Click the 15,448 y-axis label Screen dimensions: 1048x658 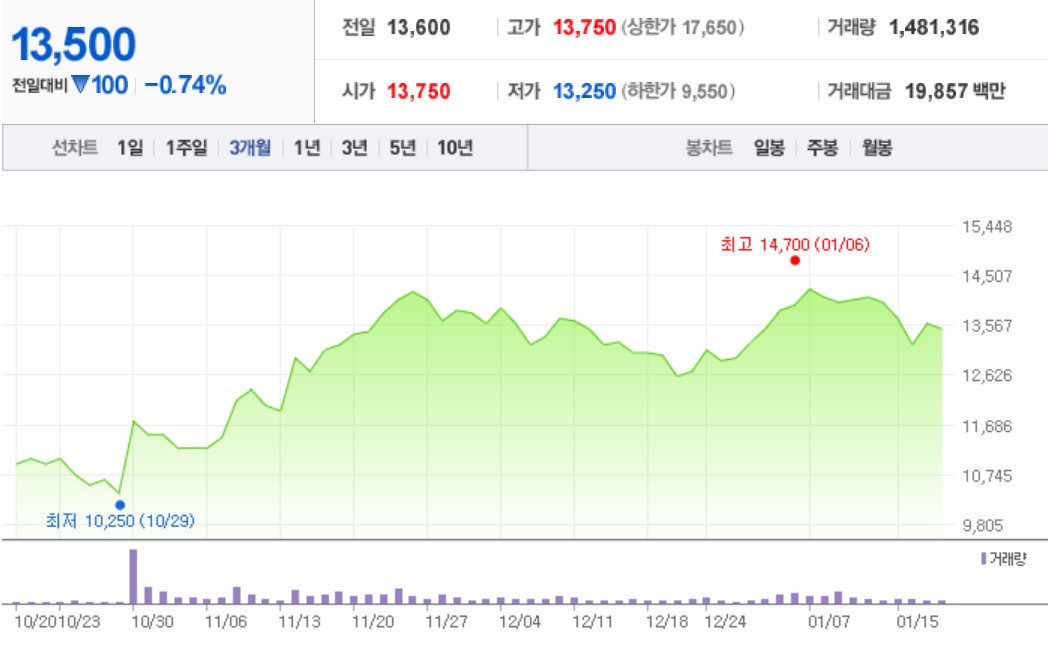click(987, 227)
